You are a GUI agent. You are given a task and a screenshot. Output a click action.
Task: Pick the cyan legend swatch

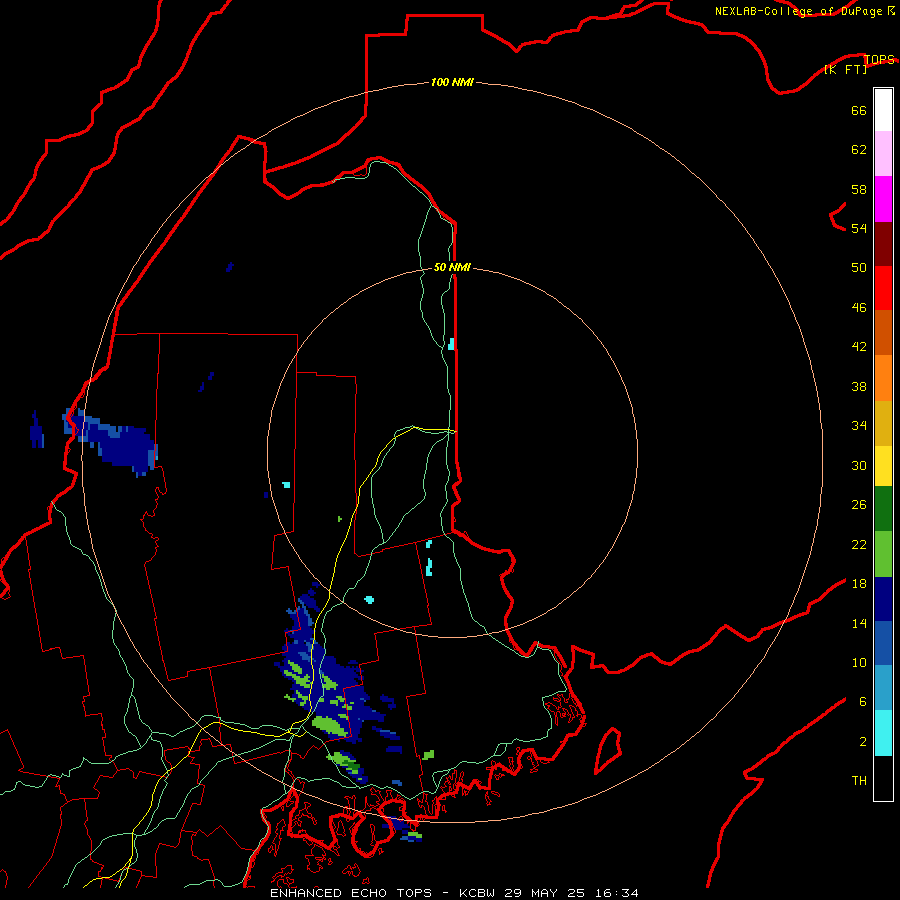click(x=883, y=733)
